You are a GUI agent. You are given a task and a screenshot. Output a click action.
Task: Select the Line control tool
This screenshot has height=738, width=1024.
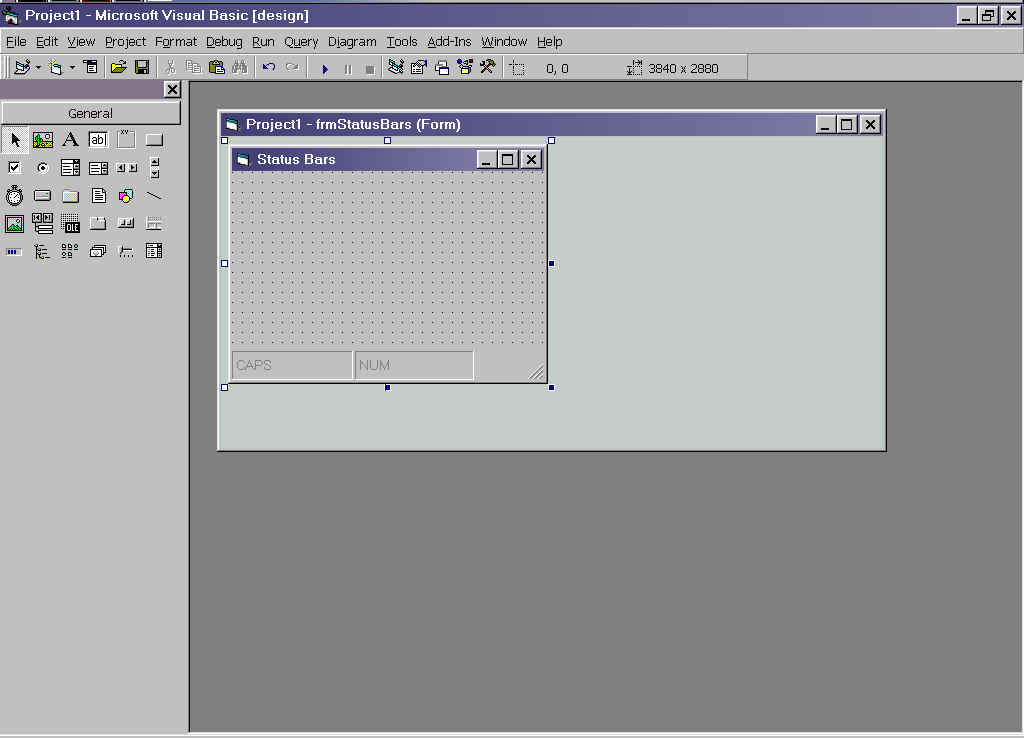[154, 196]
